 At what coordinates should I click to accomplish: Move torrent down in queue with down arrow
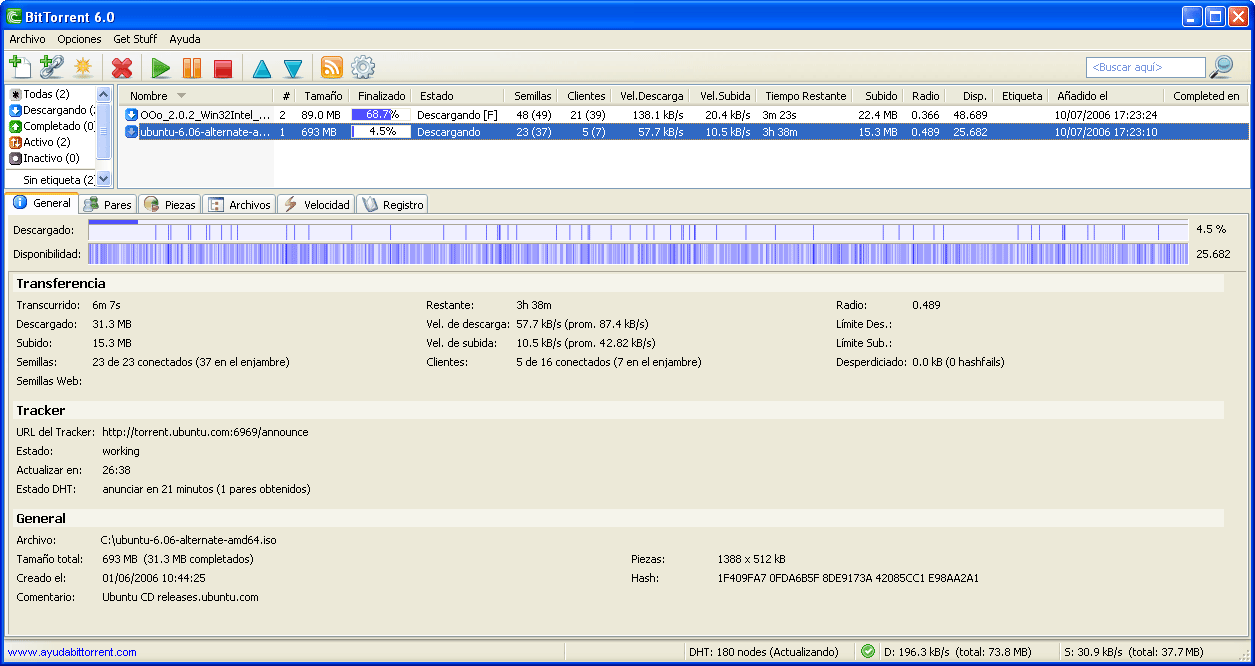coord(292,68)
